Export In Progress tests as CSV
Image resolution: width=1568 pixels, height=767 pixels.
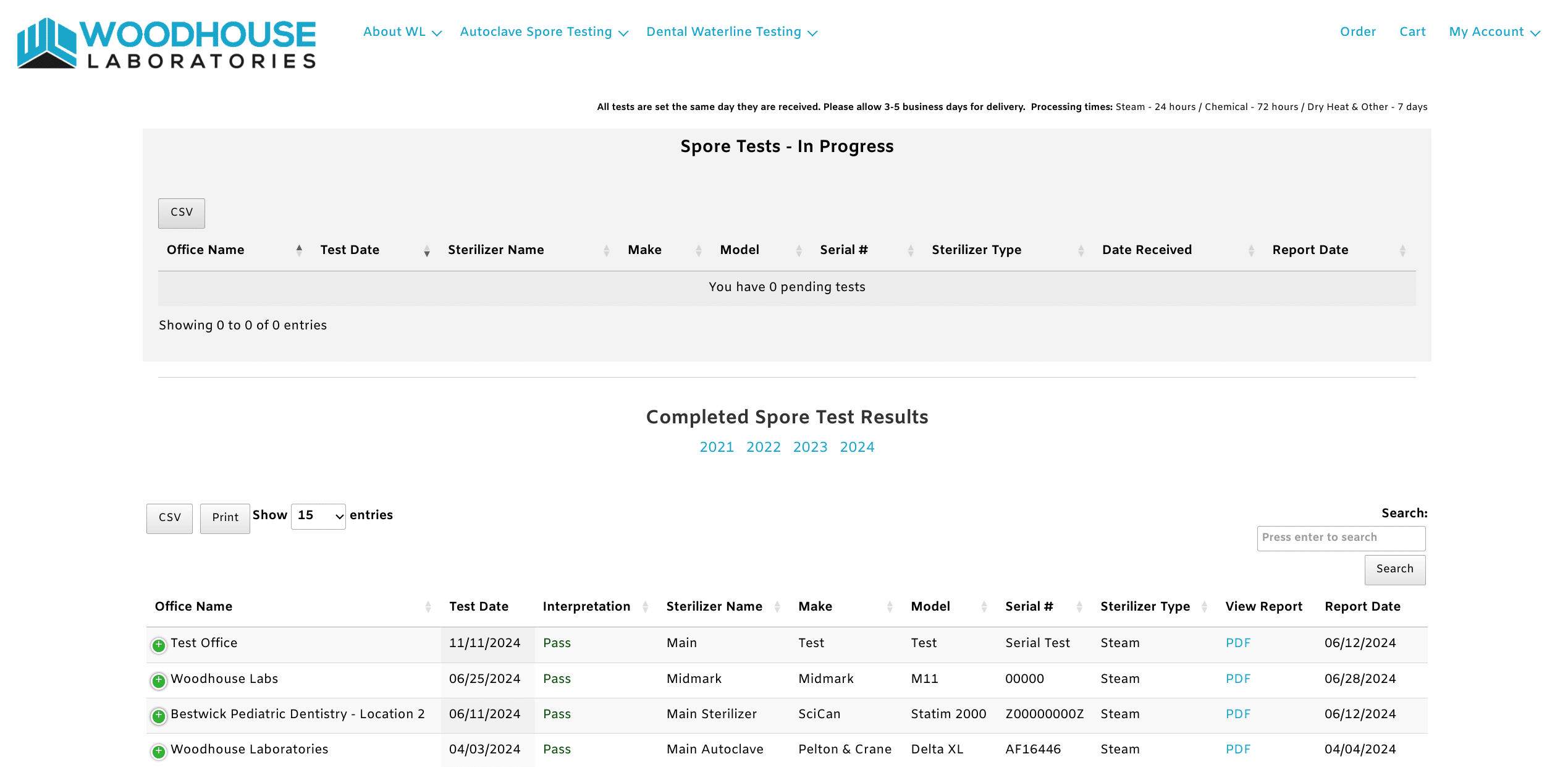[182, 213]
